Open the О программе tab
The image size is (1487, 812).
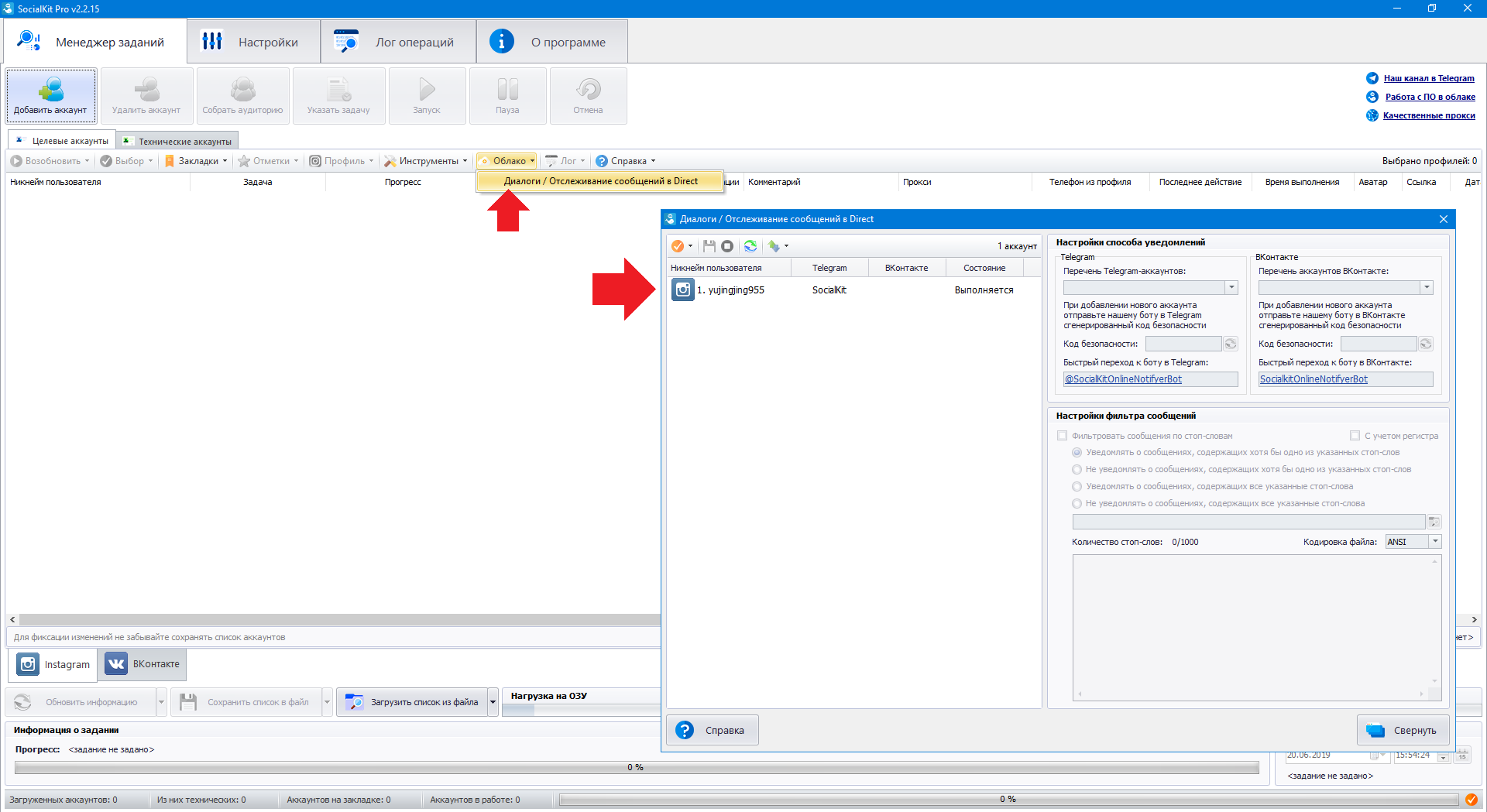tap(551, 42)
